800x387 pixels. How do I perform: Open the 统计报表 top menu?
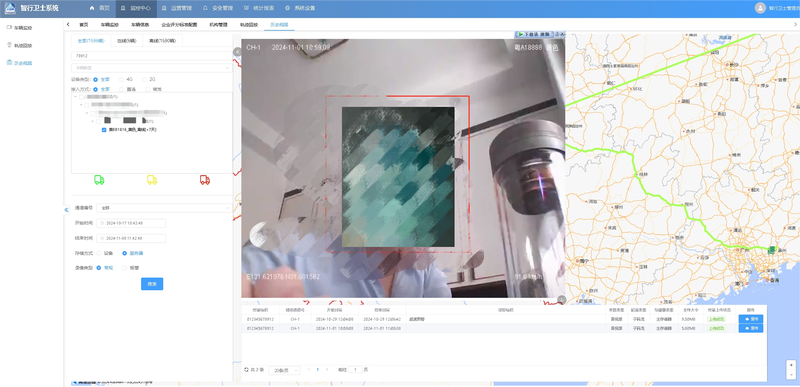(x=261, y=8)
